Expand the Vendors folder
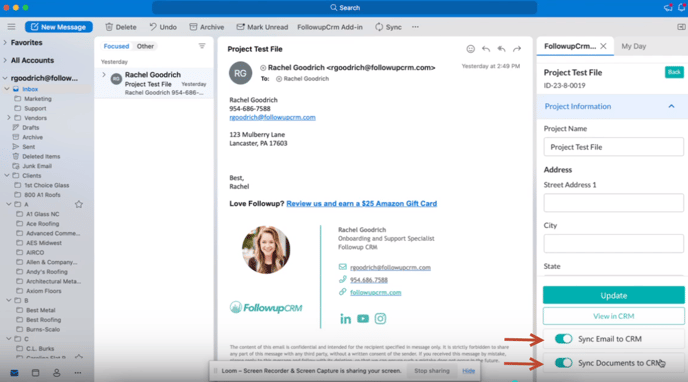 pyautogui.click(x=8, y=118)
